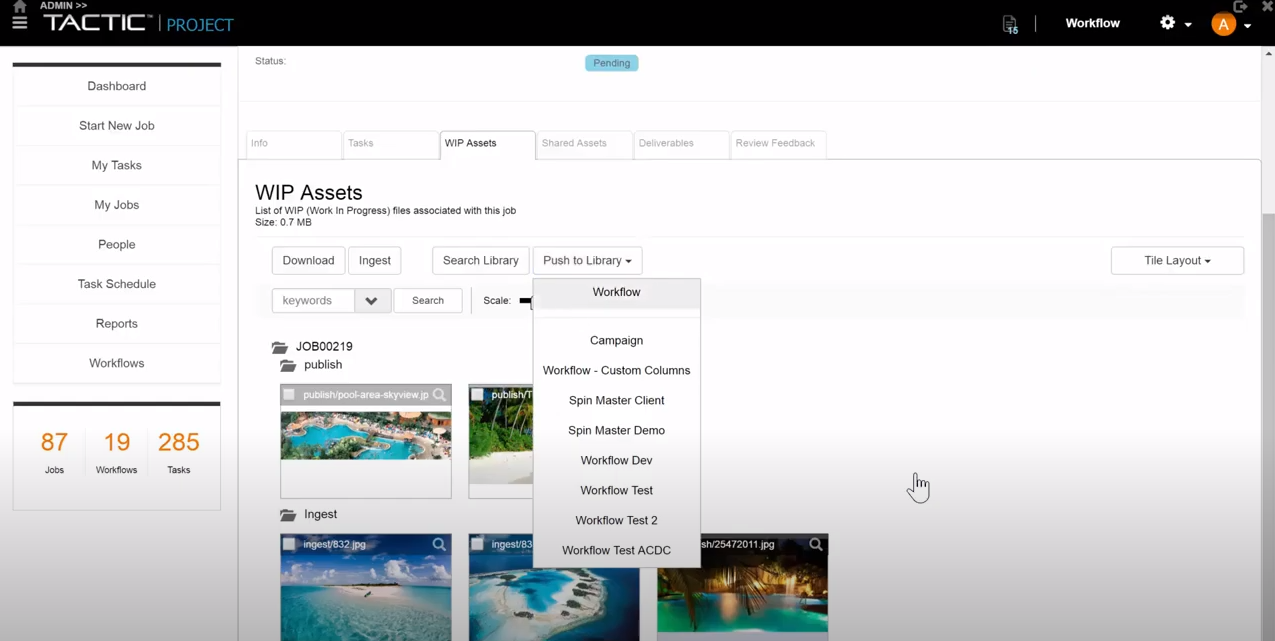Select the ingest/25472011.jpg checkbox
Screen dimensions: 1275x641
click(x=668, y=544)
